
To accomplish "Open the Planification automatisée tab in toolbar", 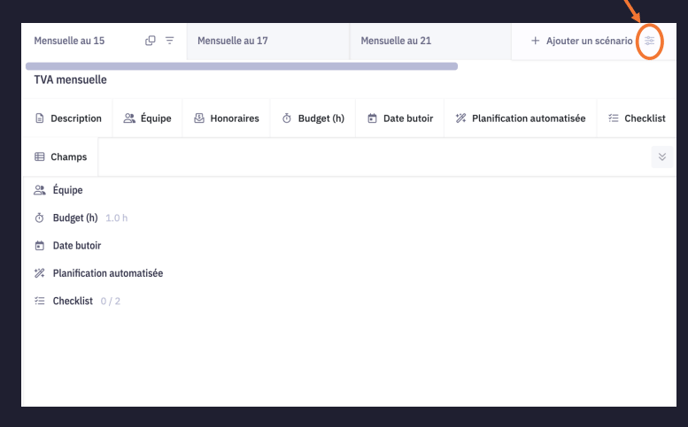I will [520, 118].
